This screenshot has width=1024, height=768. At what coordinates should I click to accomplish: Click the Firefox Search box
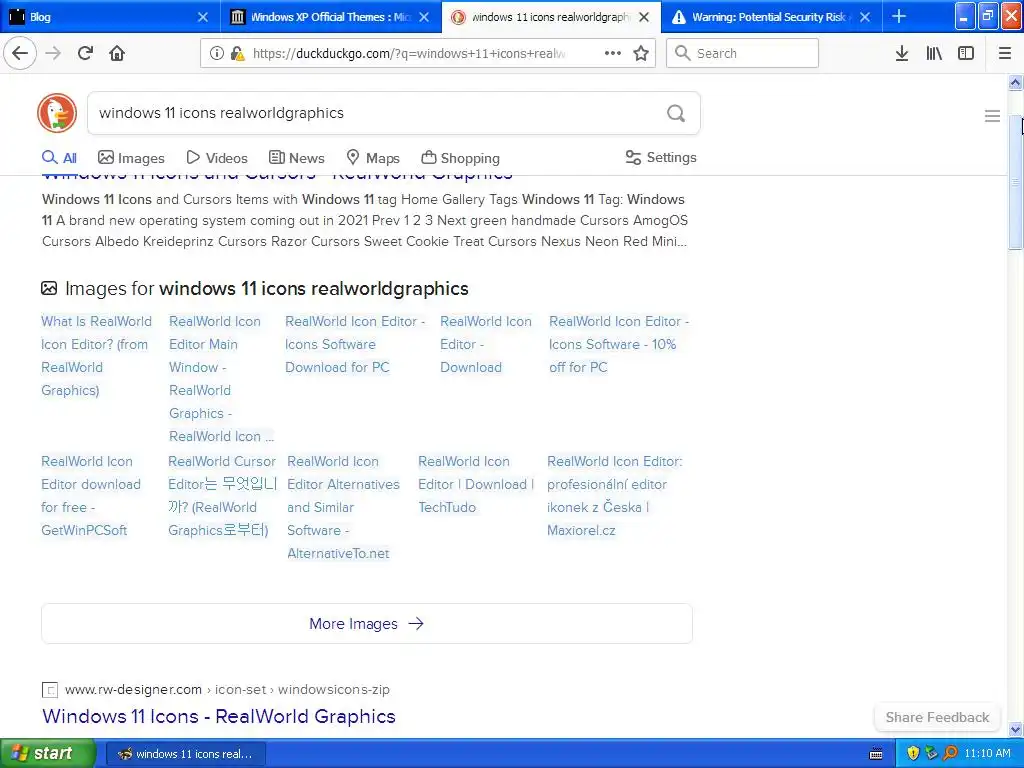pyautogui.click(x=742, y=53)
